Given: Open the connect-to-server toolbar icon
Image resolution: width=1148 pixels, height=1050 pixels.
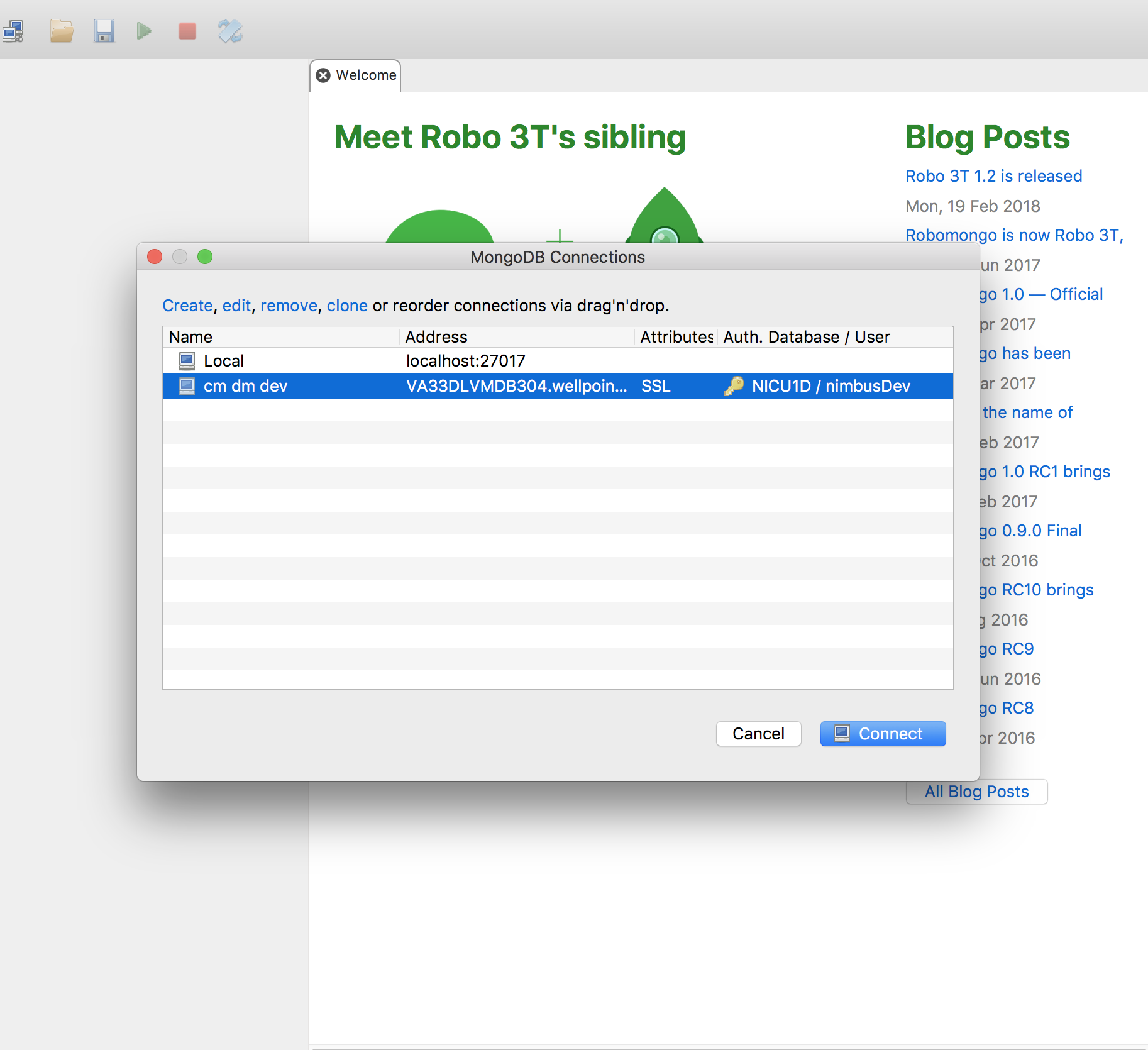Looking at the screenshot, I should (13, 31).
